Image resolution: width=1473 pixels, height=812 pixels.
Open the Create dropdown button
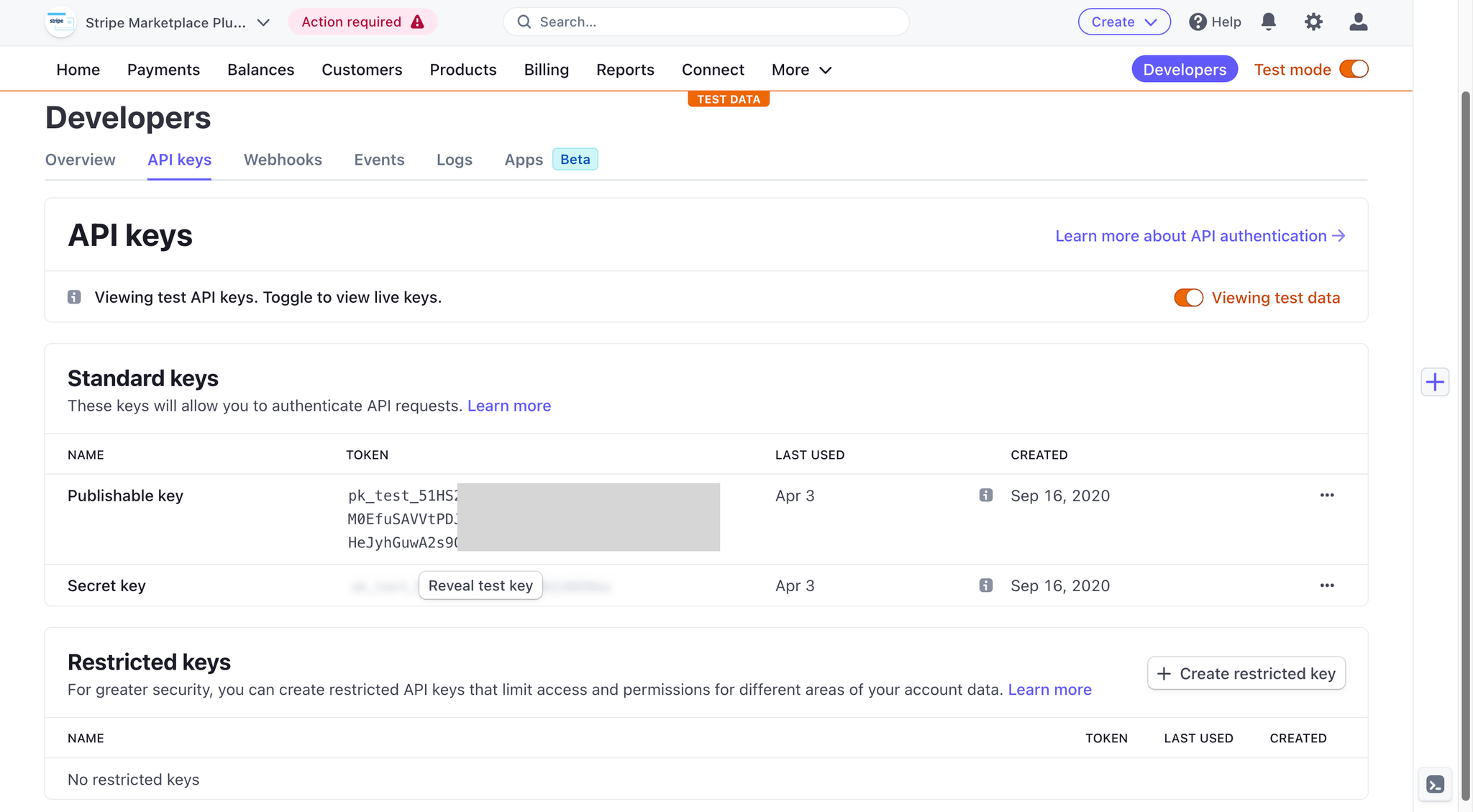click(x=1124, y=22)
